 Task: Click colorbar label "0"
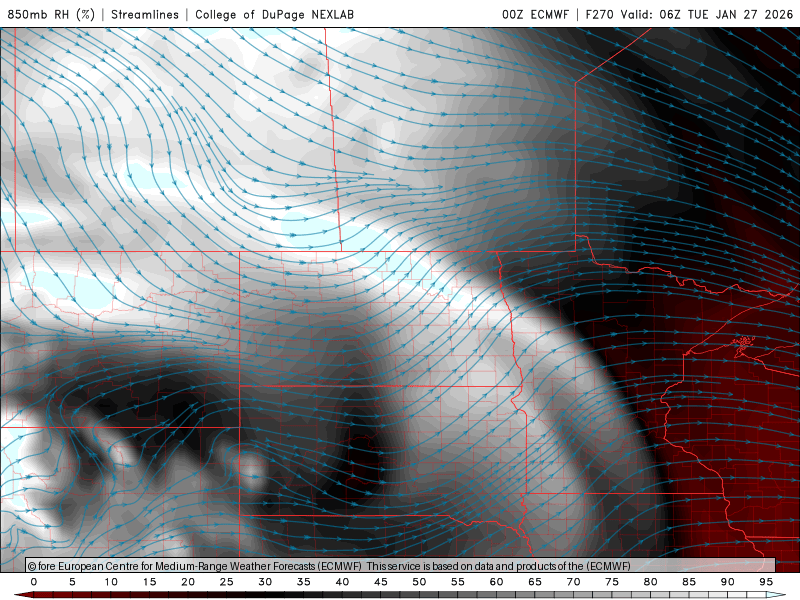(34, 582)
